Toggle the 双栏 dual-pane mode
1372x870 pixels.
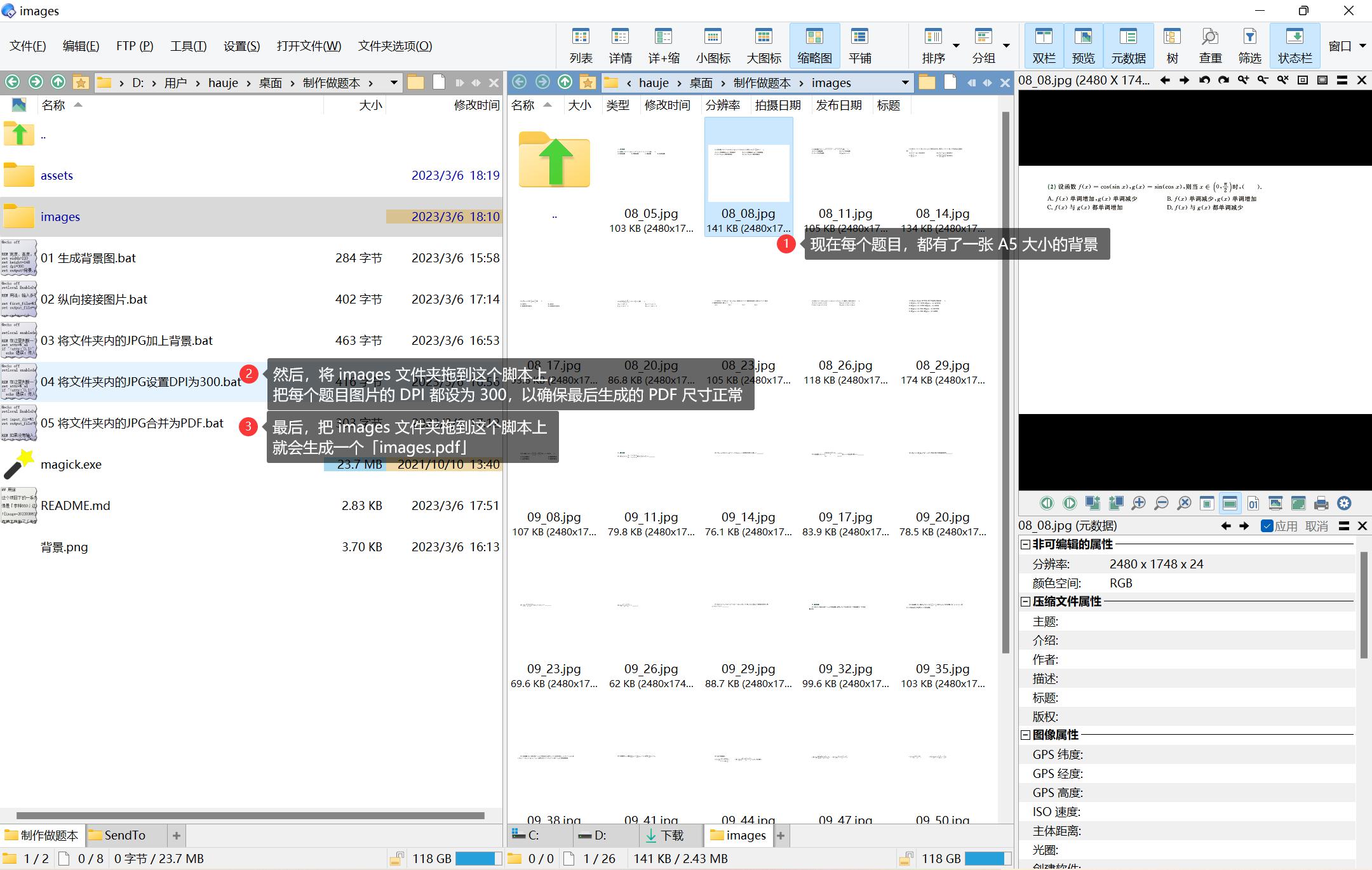point(1044,46)
